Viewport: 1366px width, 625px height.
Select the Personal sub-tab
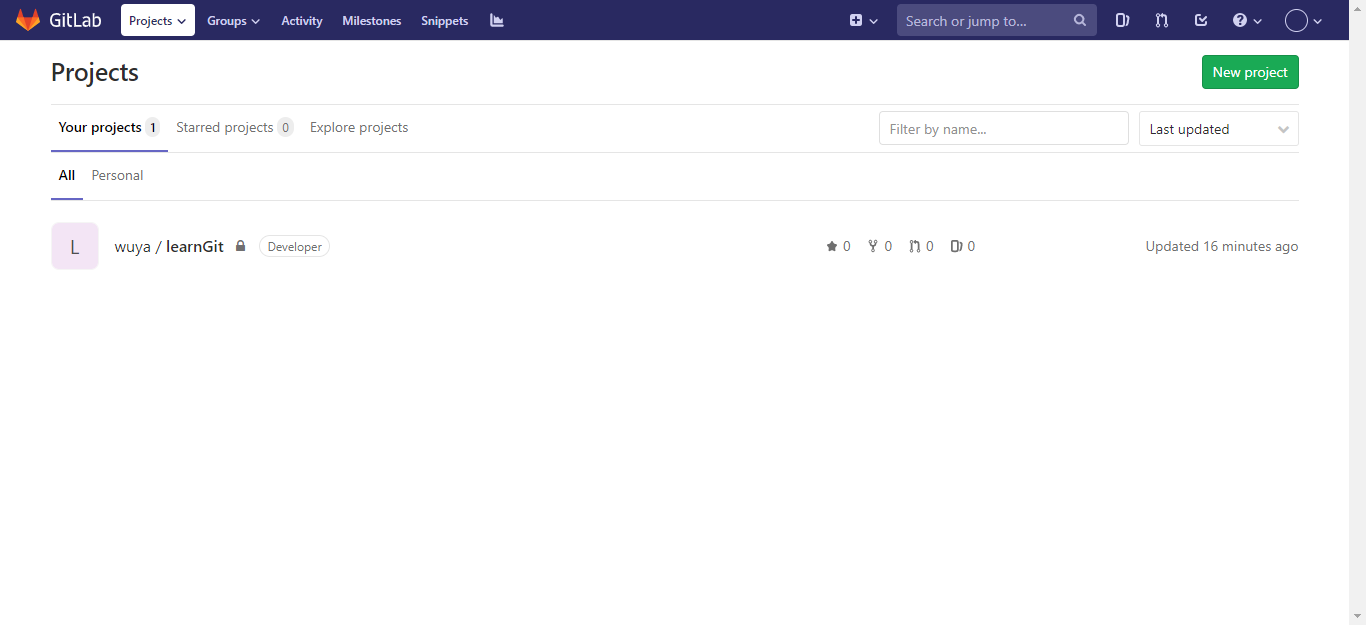coord(117,175)
